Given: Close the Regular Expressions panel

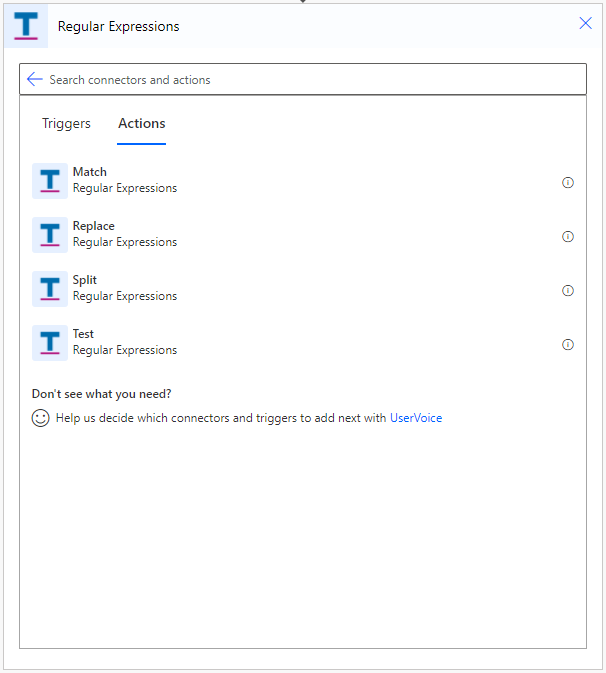Looking at the screenshot, I should click(585, 23).
